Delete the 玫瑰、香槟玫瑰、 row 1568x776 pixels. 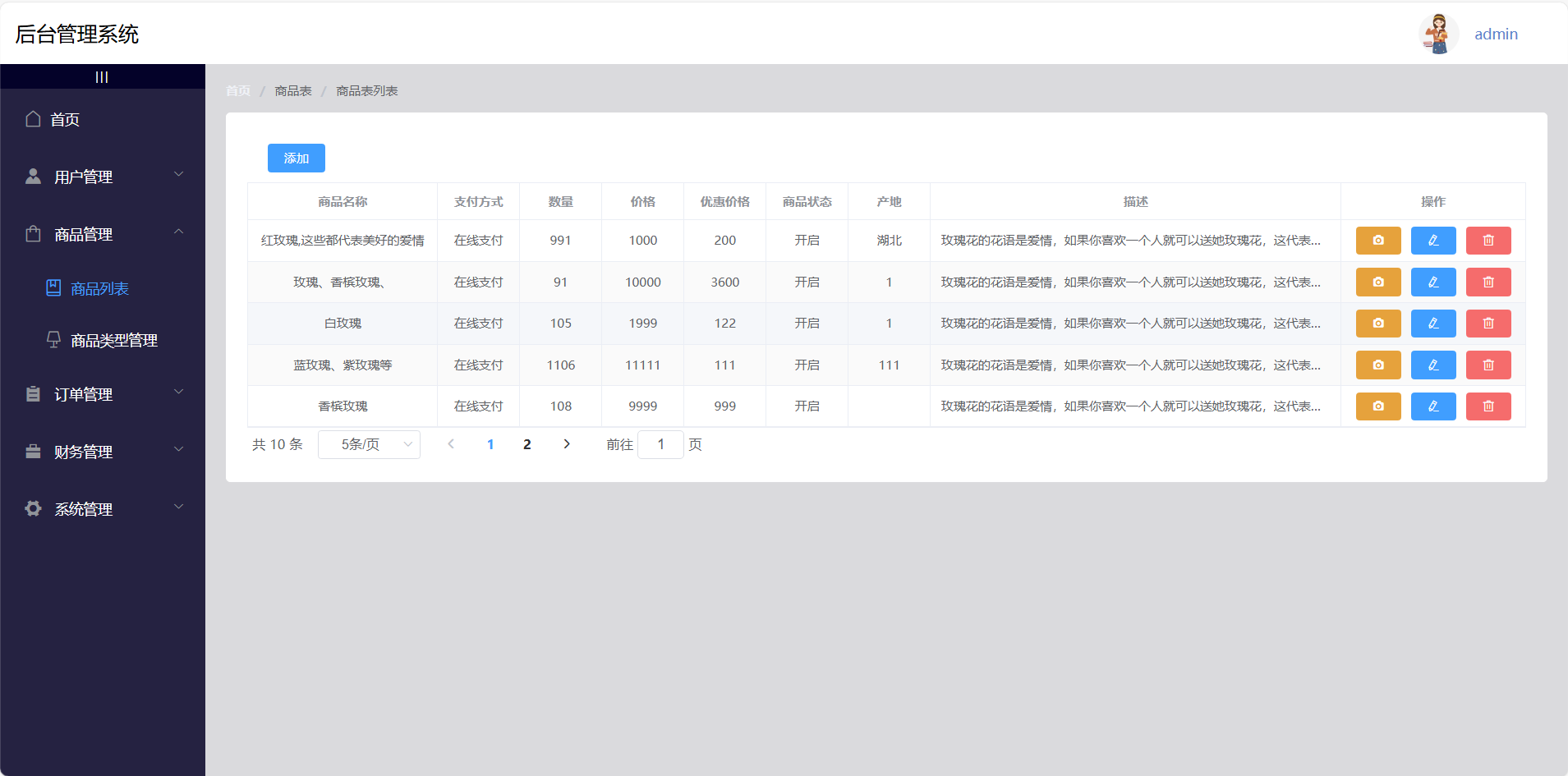click(1488, 282)
